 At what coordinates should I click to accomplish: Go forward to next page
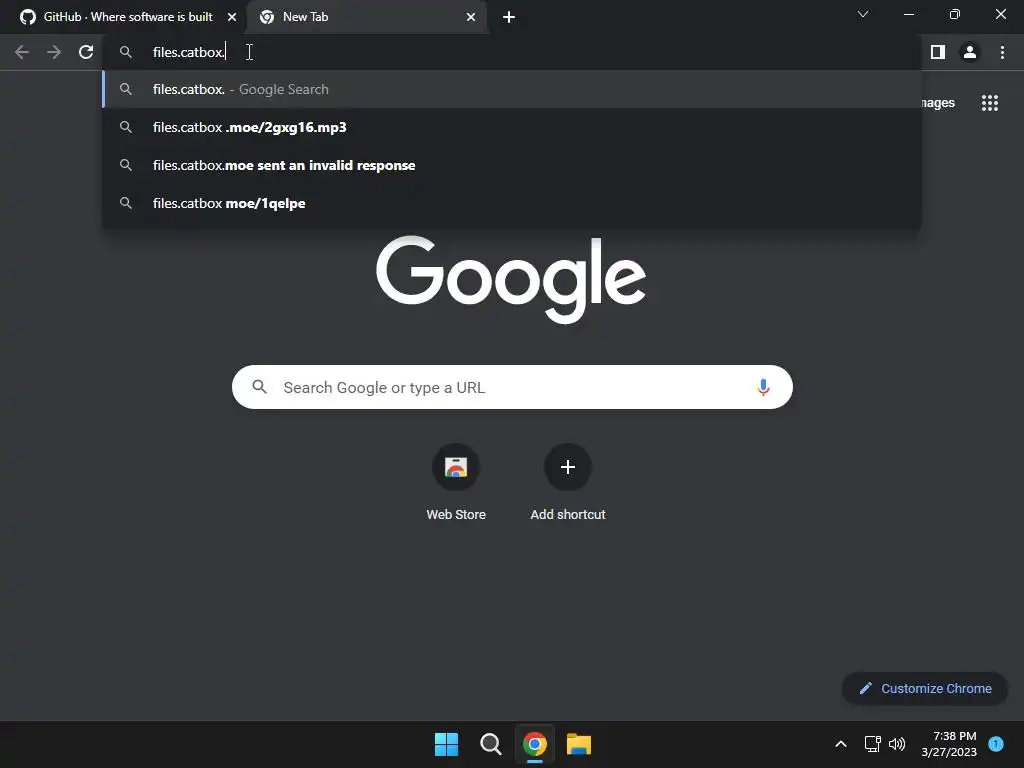click(54, 52)
